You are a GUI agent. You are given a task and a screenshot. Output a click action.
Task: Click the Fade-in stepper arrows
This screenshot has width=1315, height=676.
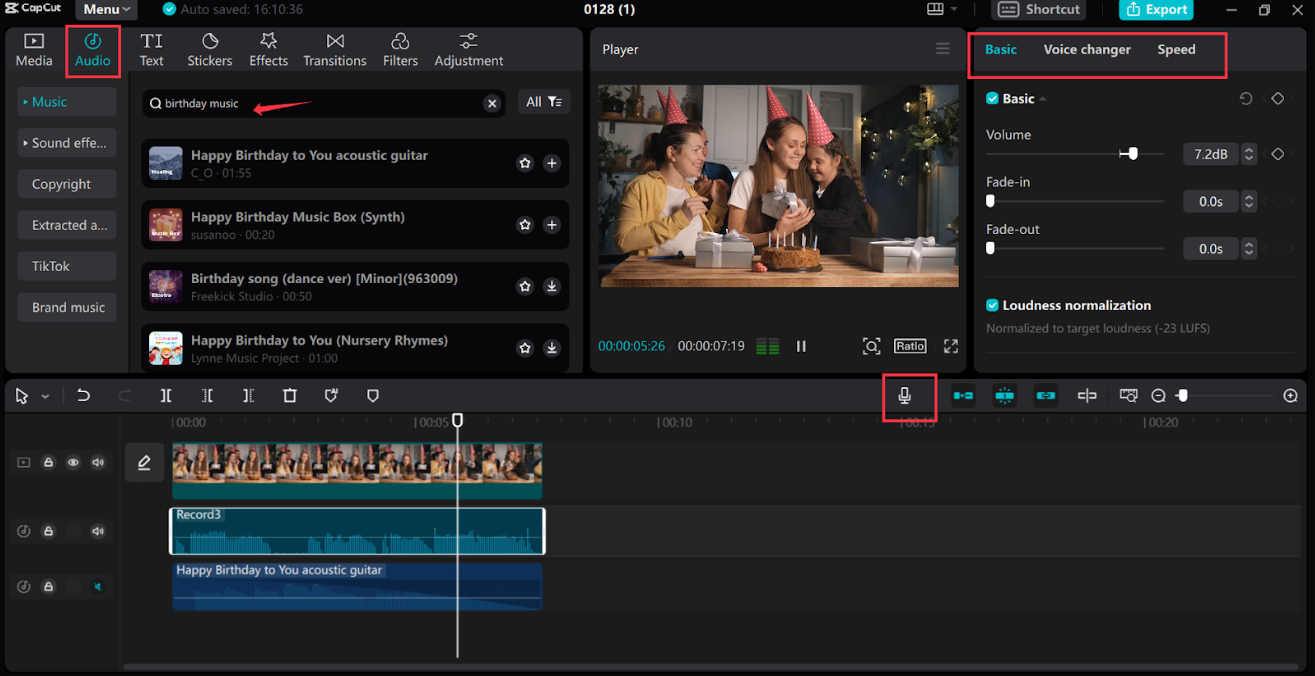[x=1248, y=201]
